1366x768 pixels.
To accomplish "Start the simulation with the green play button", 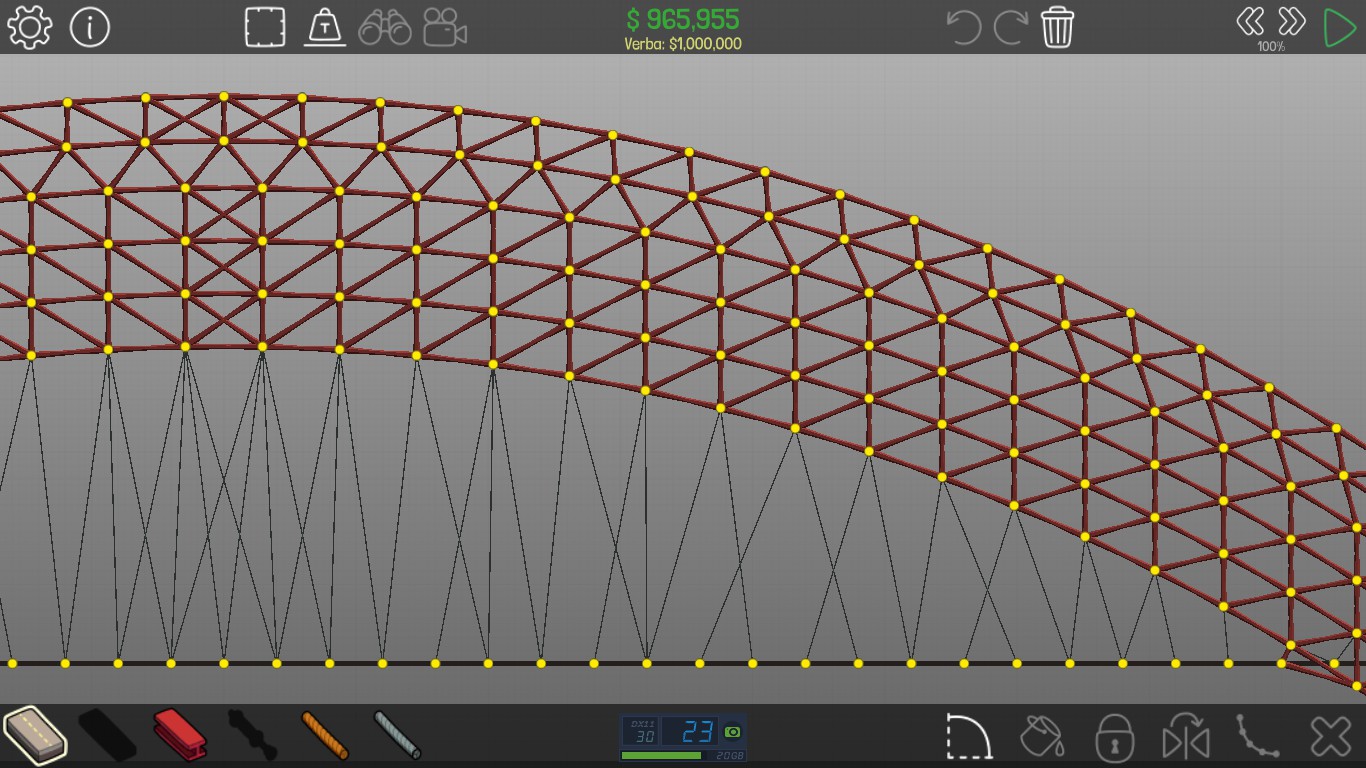I will click(1339, 27).
